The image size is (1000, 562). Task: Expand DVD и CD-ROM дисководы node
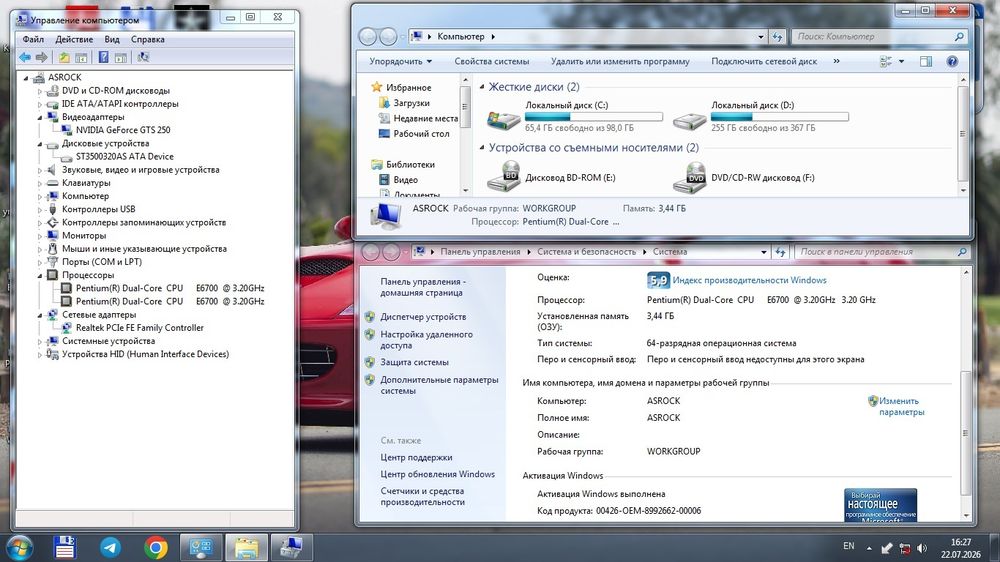pyautogui.click(x=40, y=91)
